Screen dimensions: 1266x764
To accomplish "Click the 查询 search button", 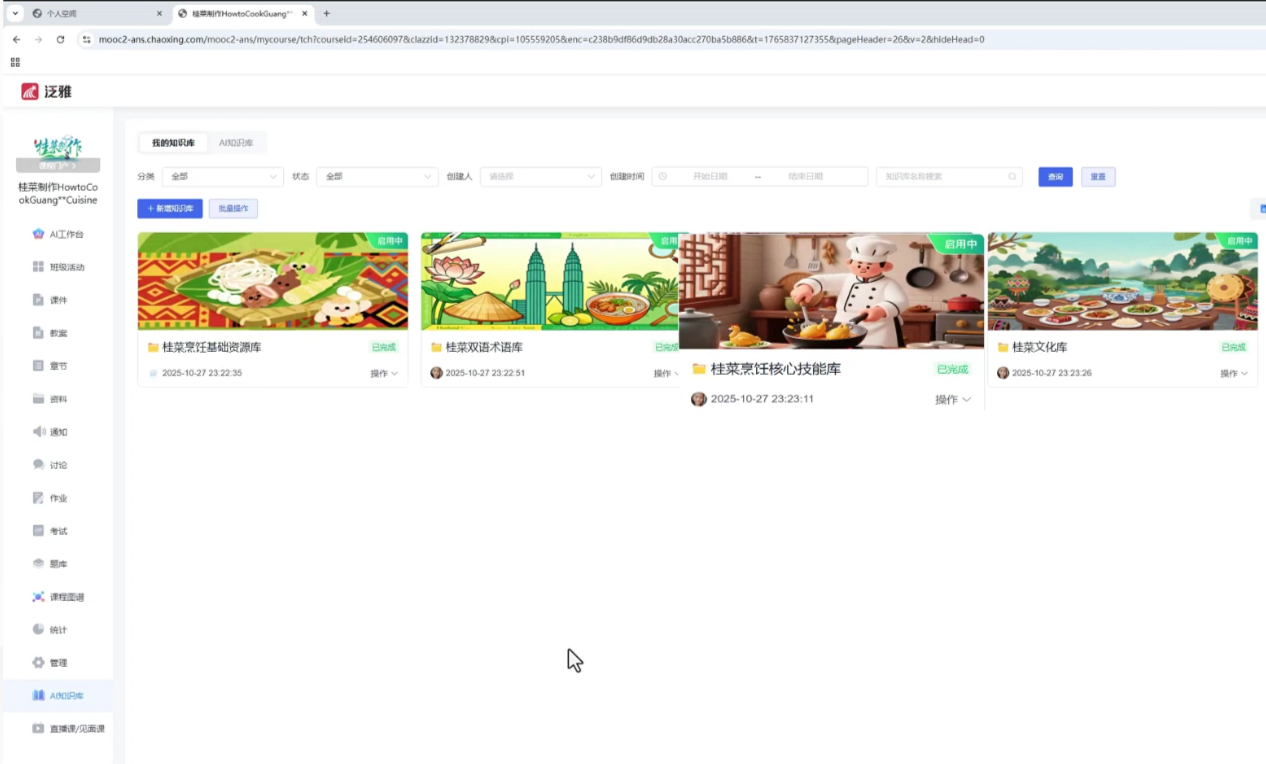I will pos(1054,176).
